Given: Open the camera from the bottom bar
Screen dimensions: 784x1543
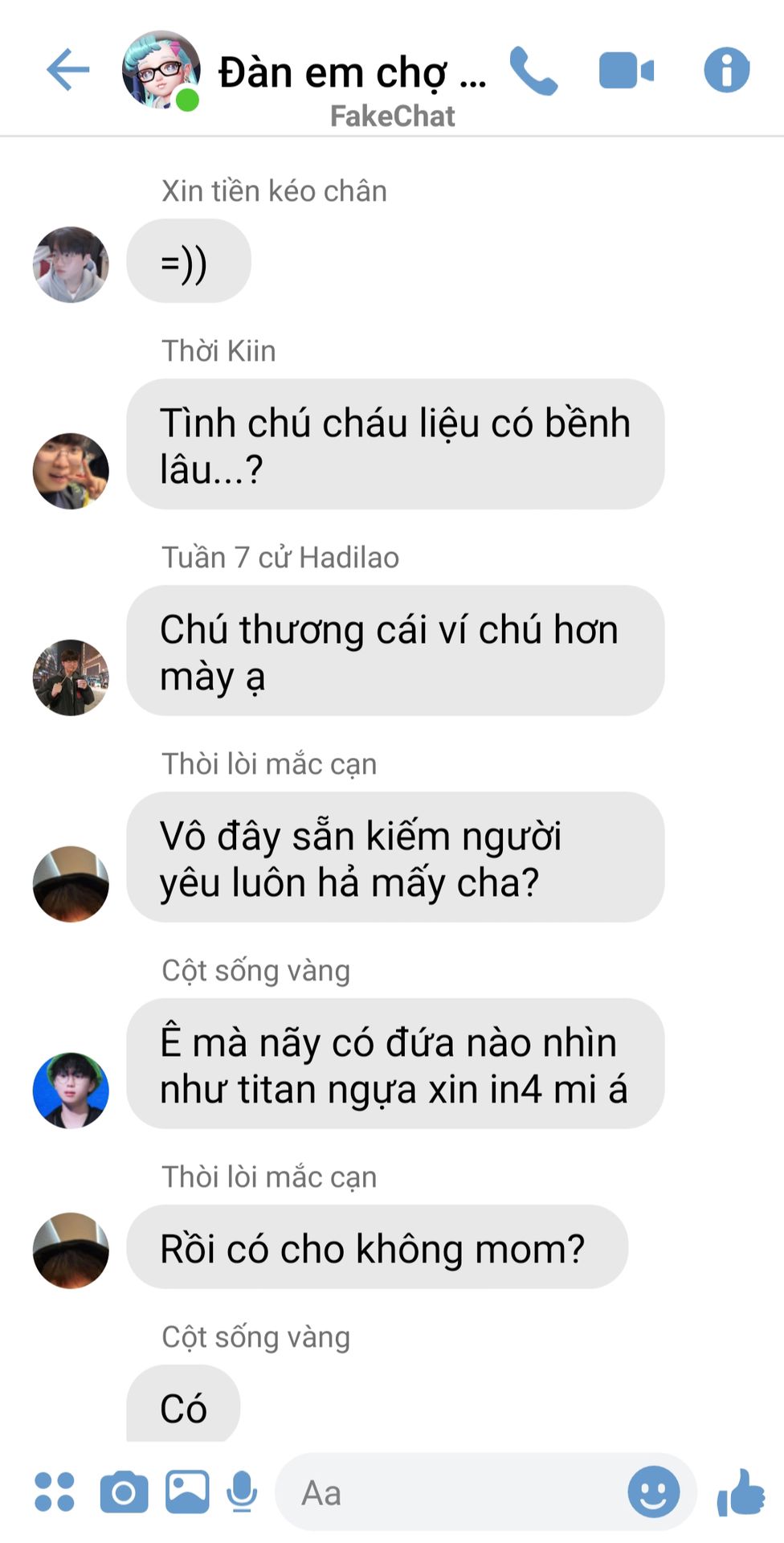Looking at the screenshot, I should [x=124, y=1492].
